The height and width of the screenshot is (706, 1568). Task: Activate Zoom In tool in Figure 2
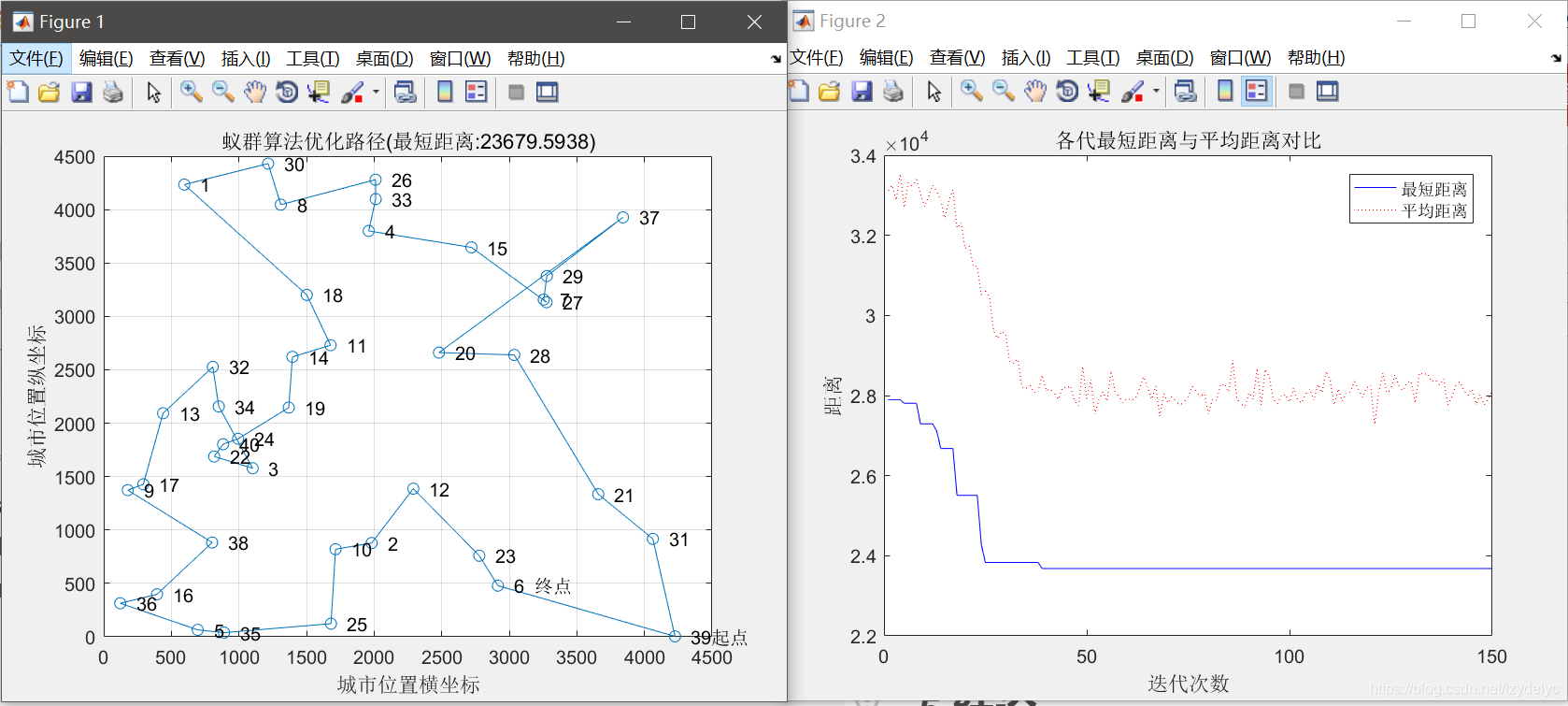[972, 91]
